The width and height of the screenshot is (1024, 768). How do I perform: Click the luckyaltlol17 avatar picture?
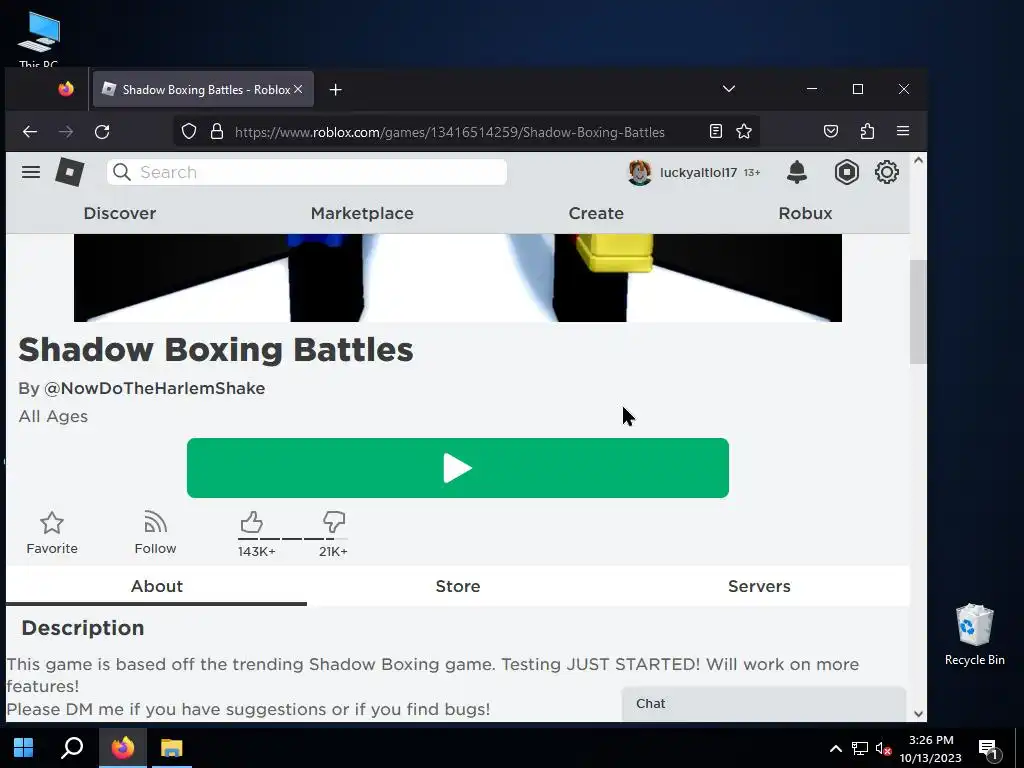click(x=639, y=172)
